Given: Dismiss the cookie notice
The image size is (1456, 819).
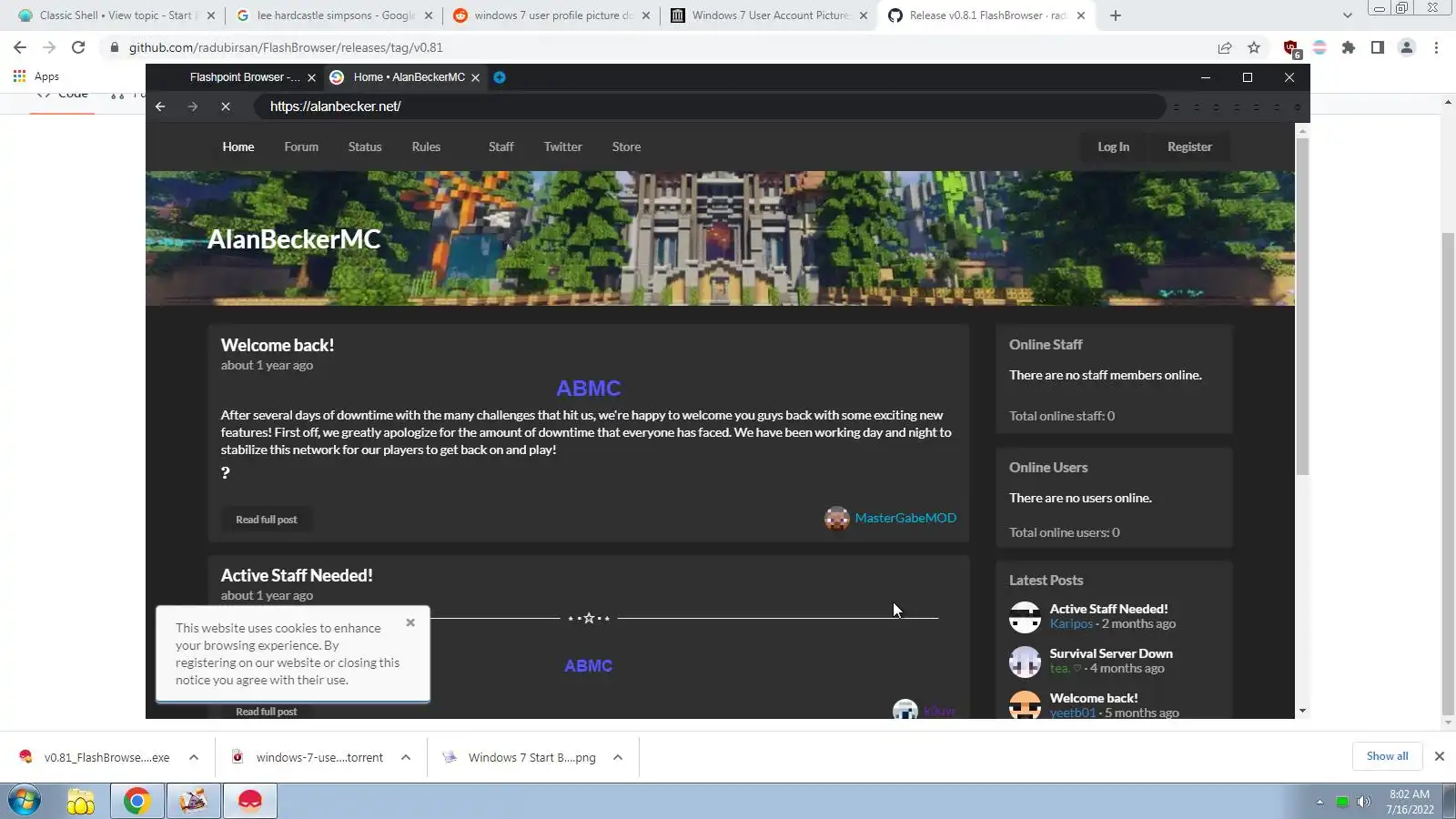Looking at the screenshot, I should [x=410, y=622].
